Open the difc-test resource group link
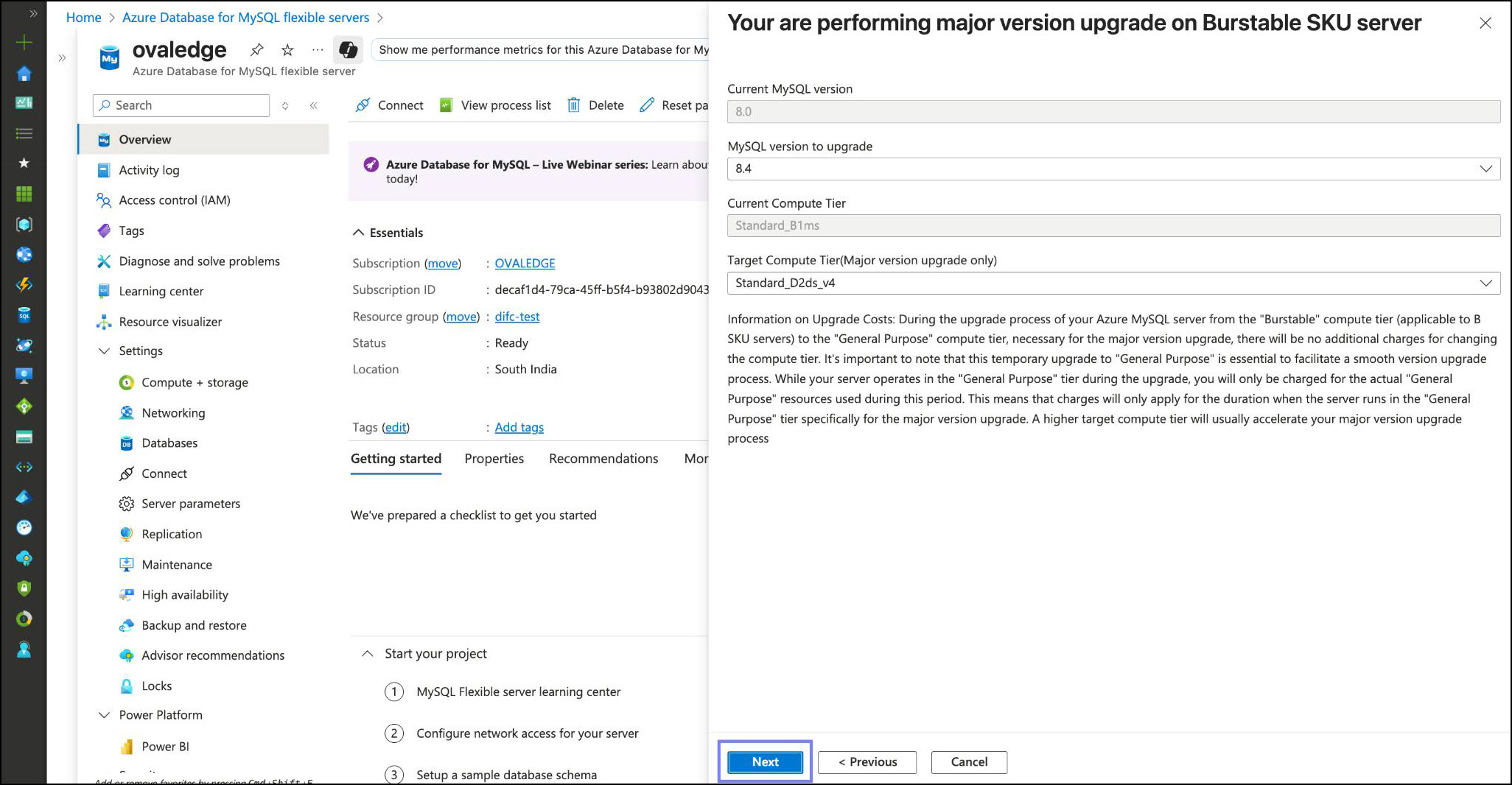 pos(517,317)
